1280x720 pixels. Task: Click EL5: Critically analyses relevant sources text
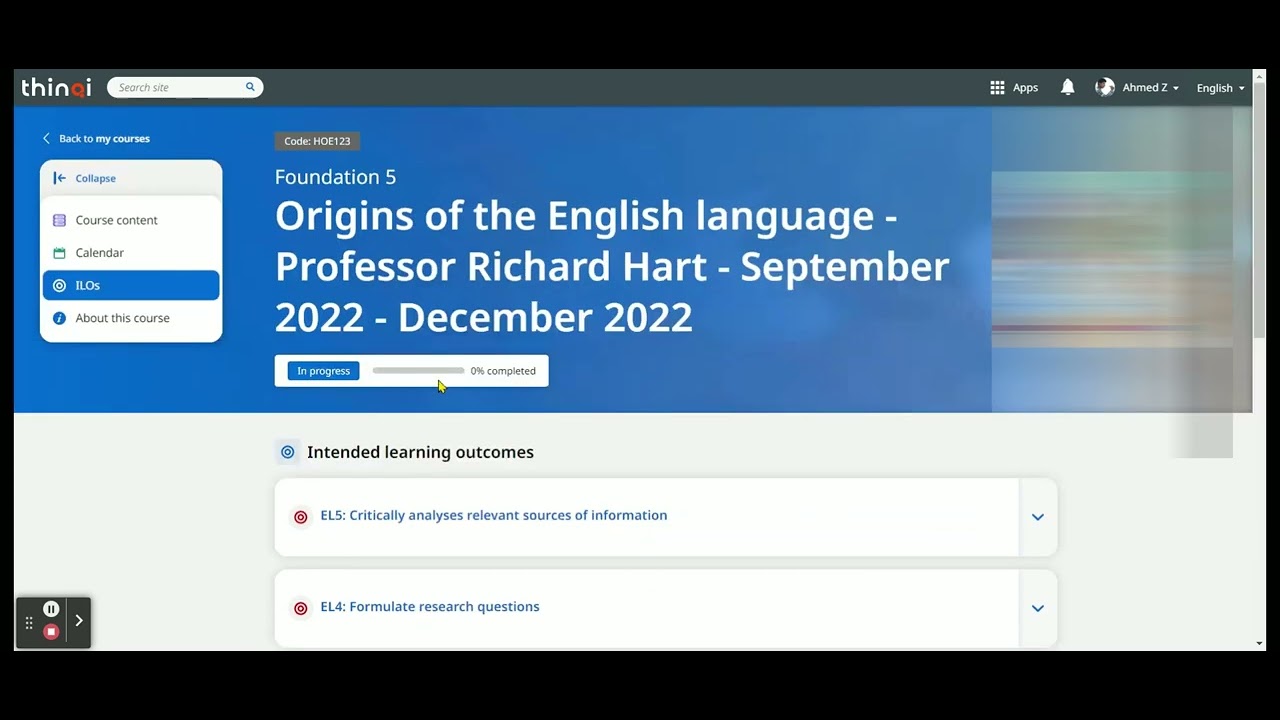click(x=494, y=516)
